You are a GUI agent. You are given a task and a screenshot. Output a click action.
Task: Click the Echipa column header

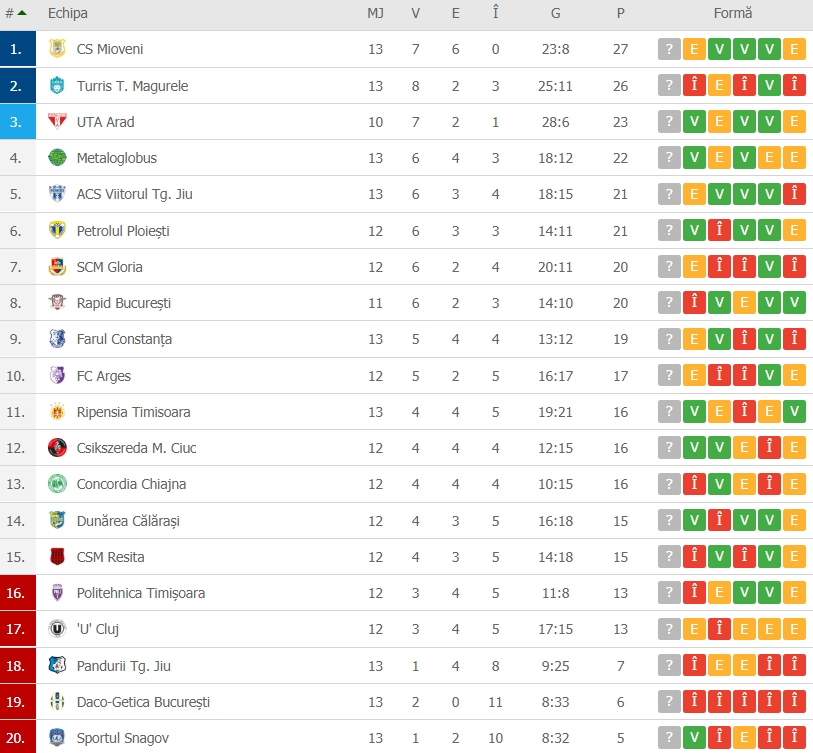[68, 14]
